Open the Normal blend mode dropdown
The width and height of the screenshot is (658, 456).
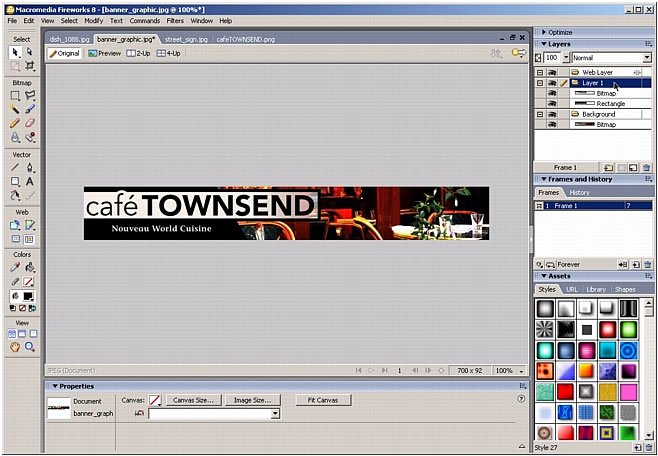click(646, 58)
